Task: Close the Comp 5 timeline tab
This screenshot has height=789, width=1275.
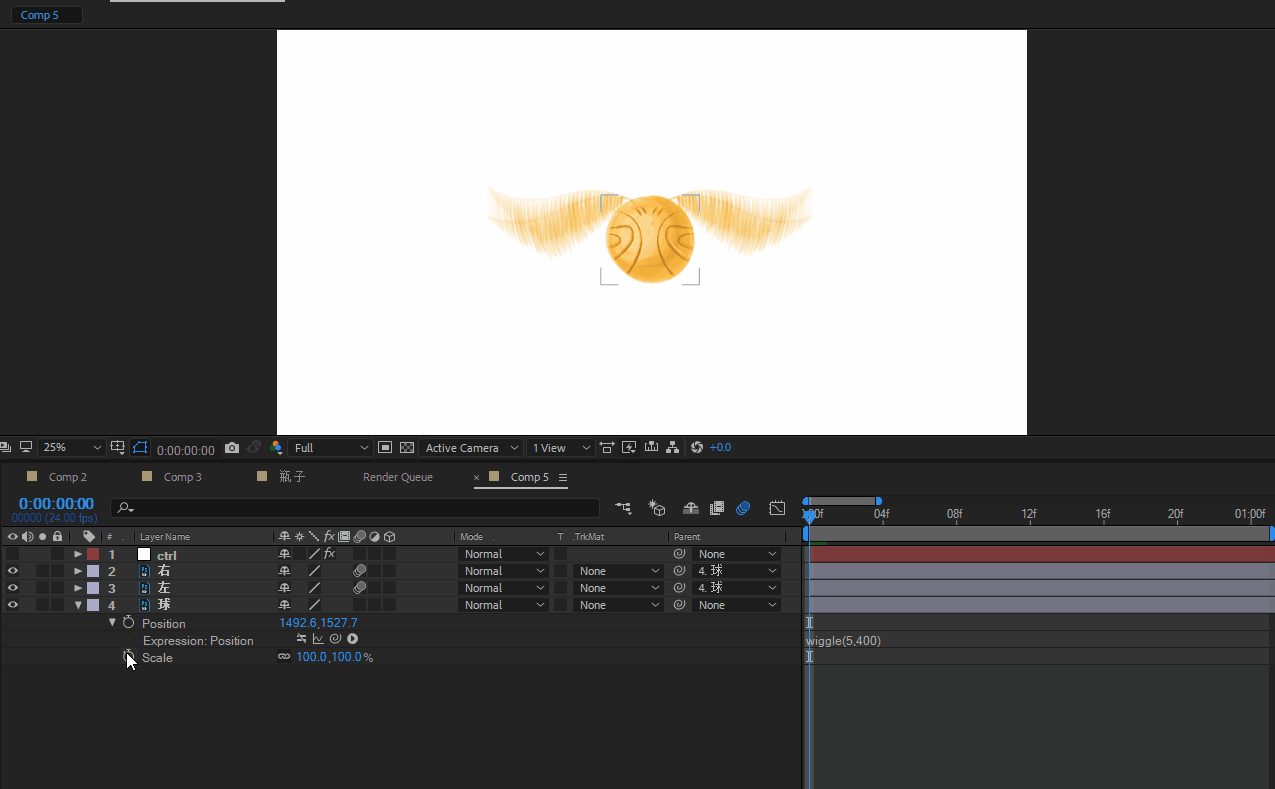Action: tap(477, 477)
